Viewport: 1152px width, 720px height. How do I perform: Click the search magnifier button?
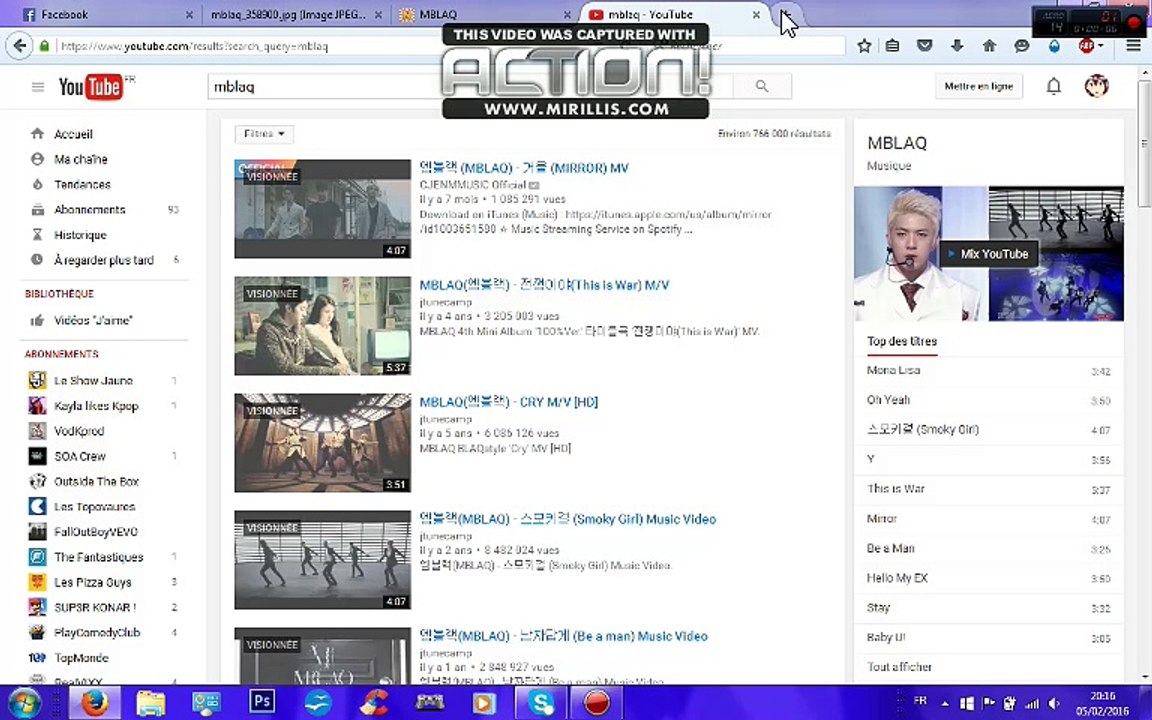pyautogui.click(x=762, y=86)
